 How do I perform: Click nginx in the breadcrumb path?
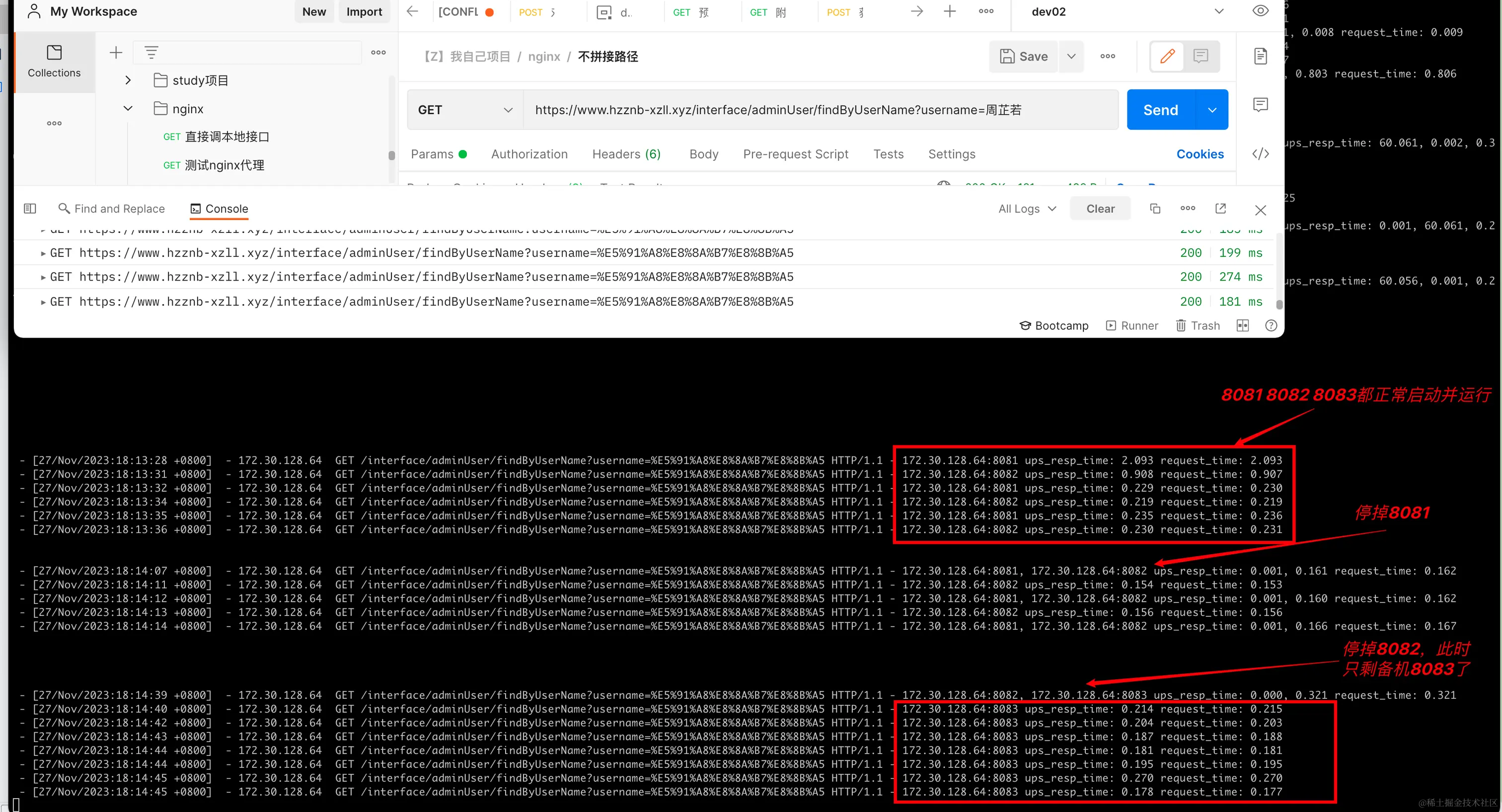(x=543, y=57)
